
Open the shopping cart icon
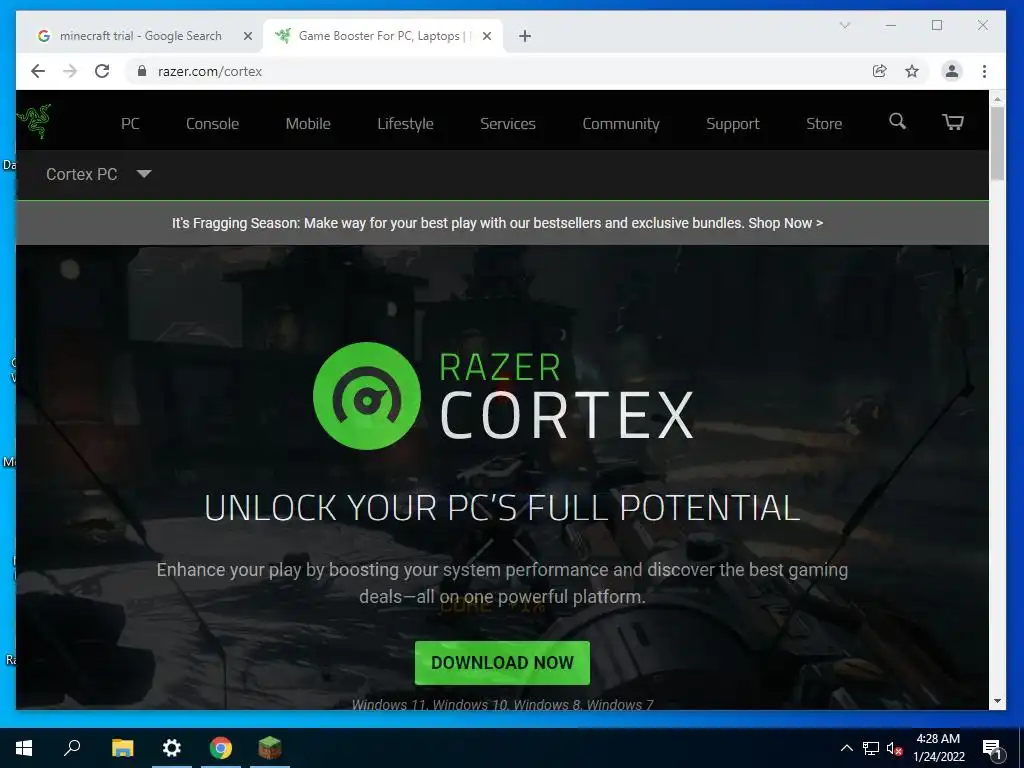953,122
